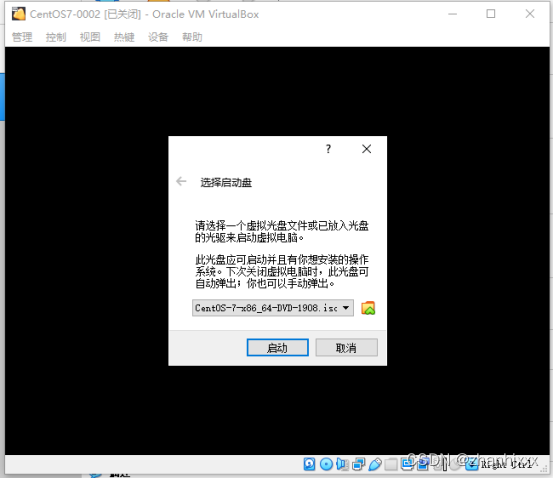
Task: Click the help question mark in dialog
Action: point(328,149)
